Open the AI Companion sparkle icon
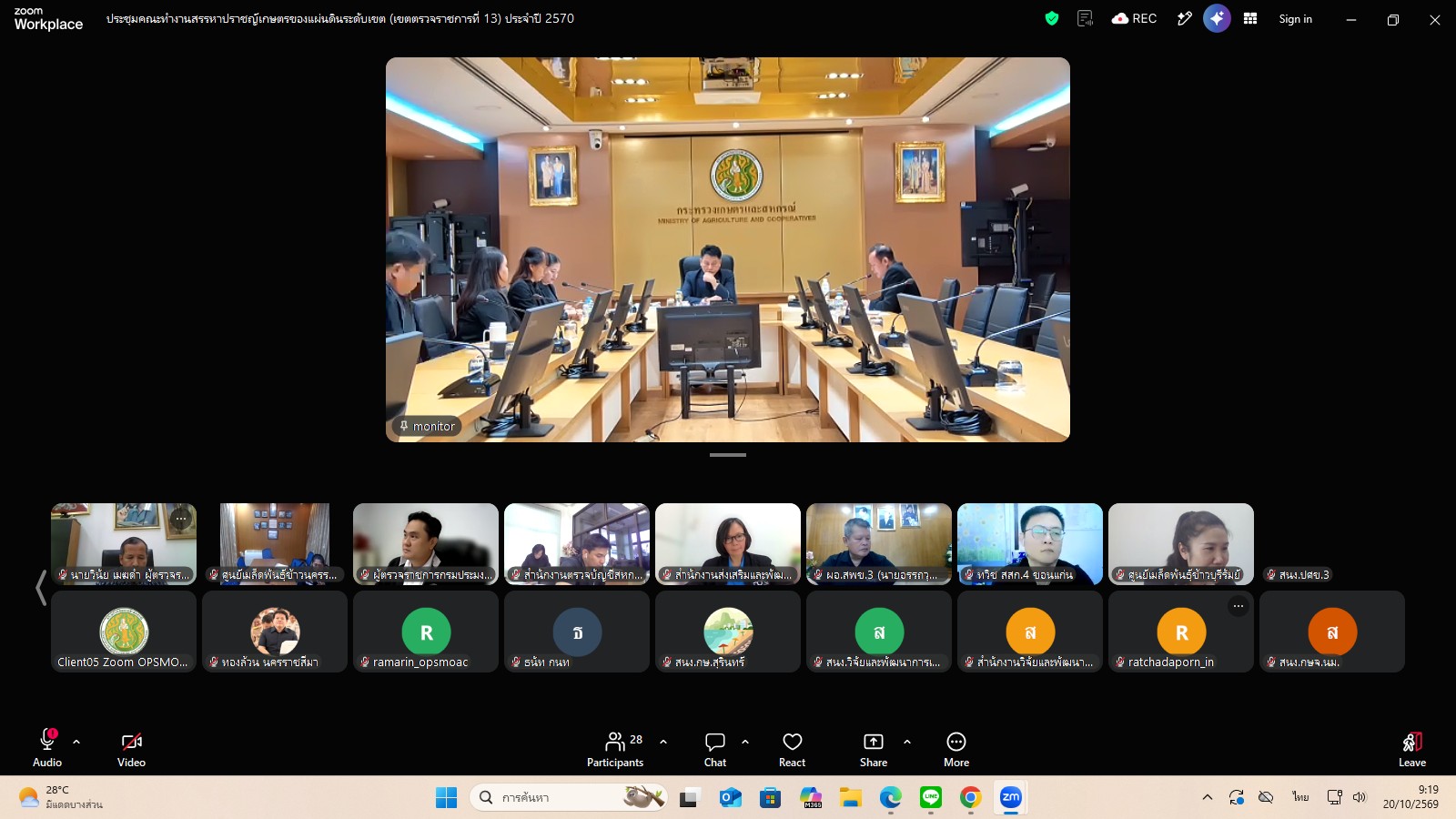 coord(1217,18)
